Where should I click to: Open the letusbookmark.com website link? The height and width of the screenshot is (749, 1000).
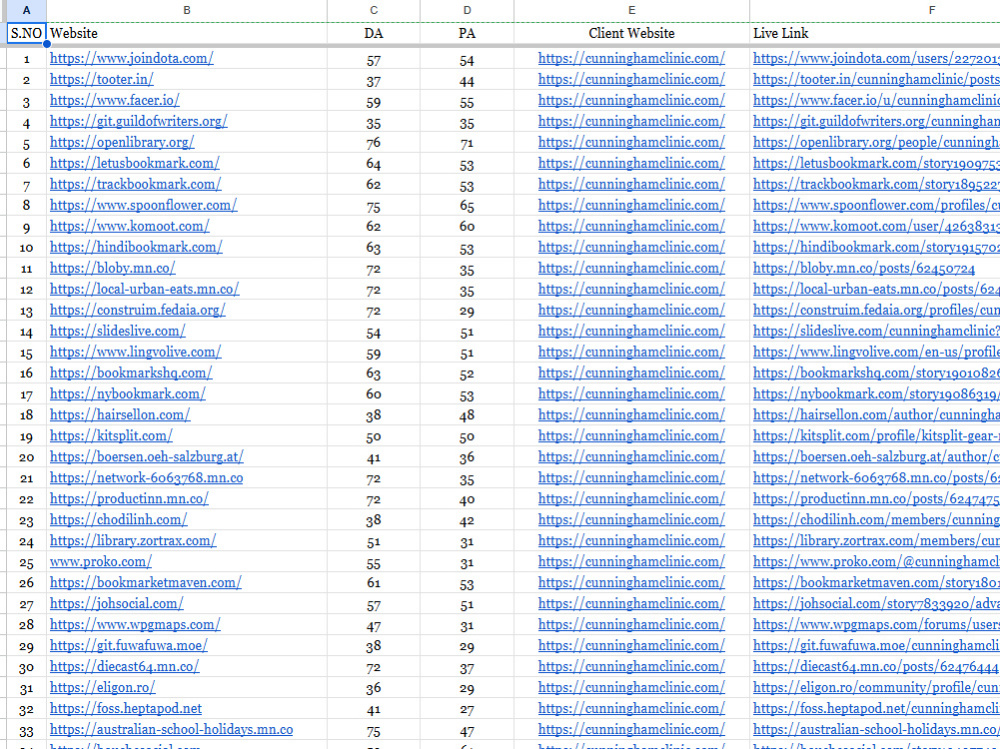135,163
